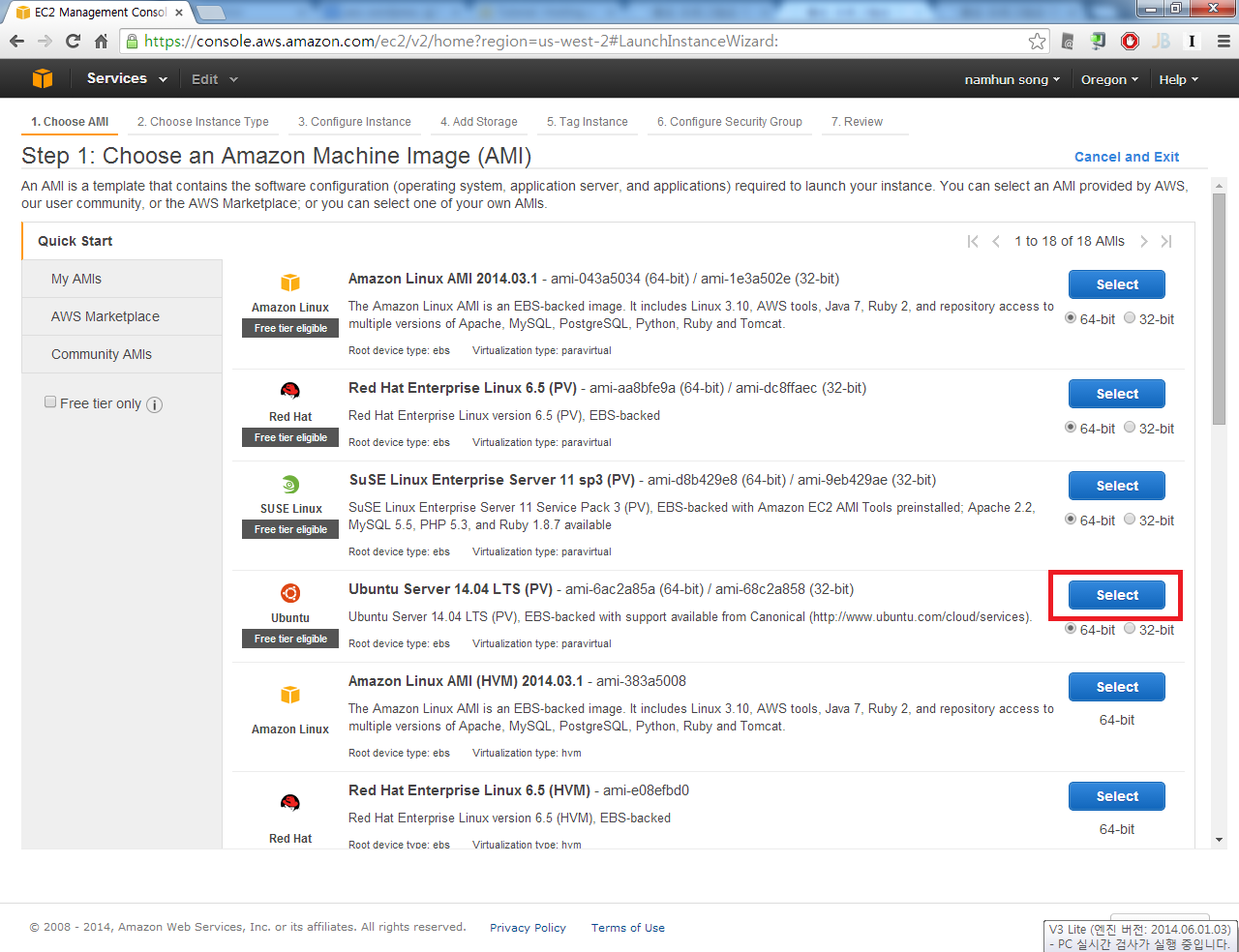This screenshot has height=952, width=1239.
Task: Open My AMIs in sidebar
Action: coord(122,279)
